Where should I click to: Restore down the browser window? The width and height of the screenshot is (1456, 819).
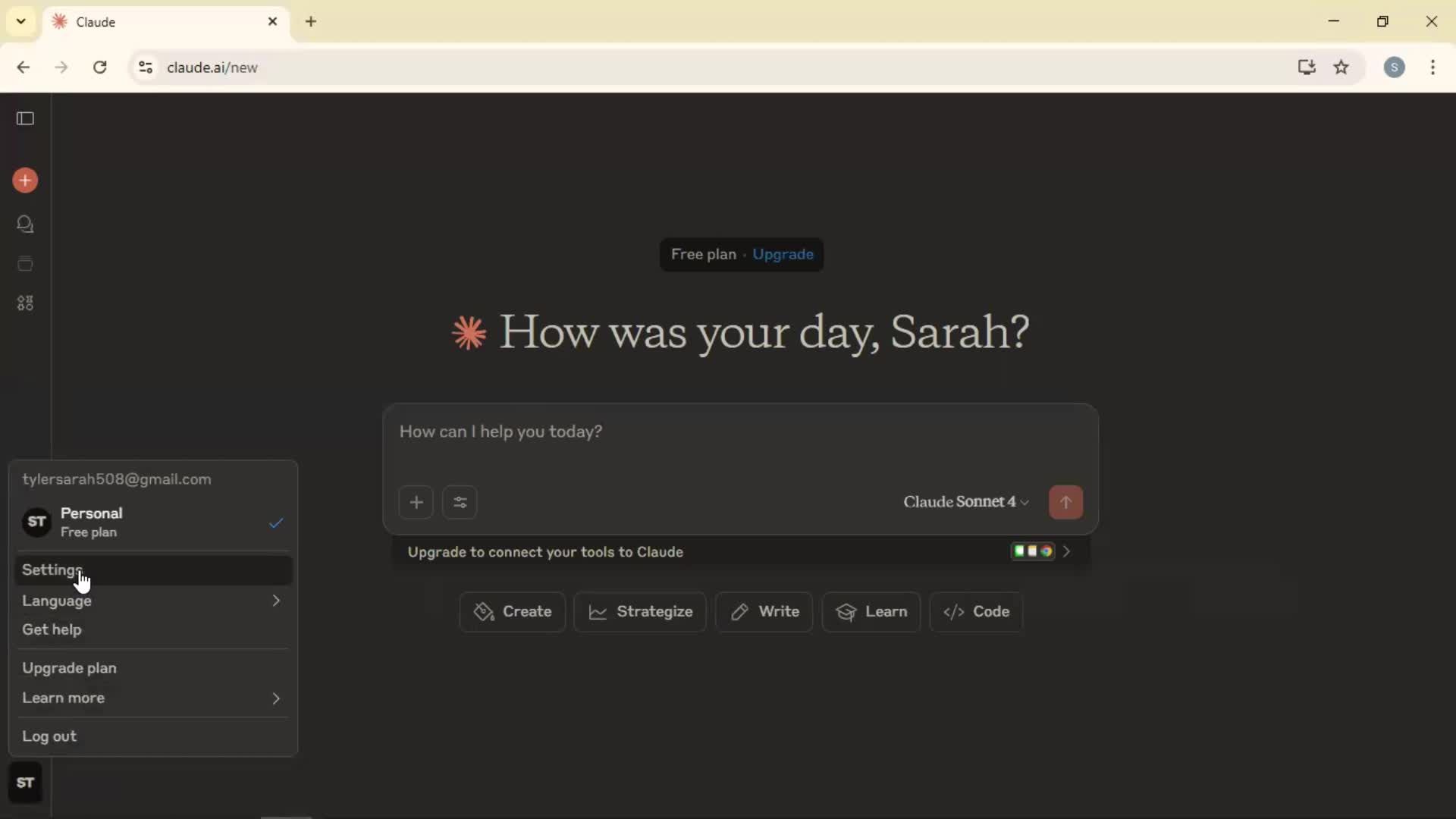1382,21
